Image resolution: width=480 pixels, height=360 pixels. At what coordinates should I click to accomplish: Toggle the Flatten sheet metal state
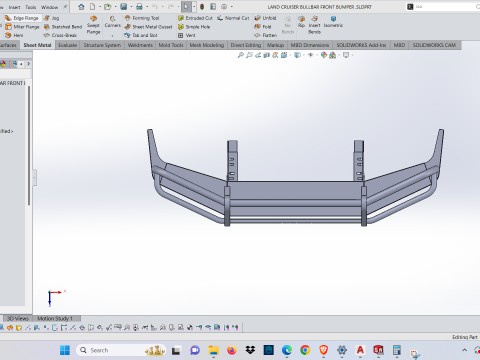click(266, 35)
